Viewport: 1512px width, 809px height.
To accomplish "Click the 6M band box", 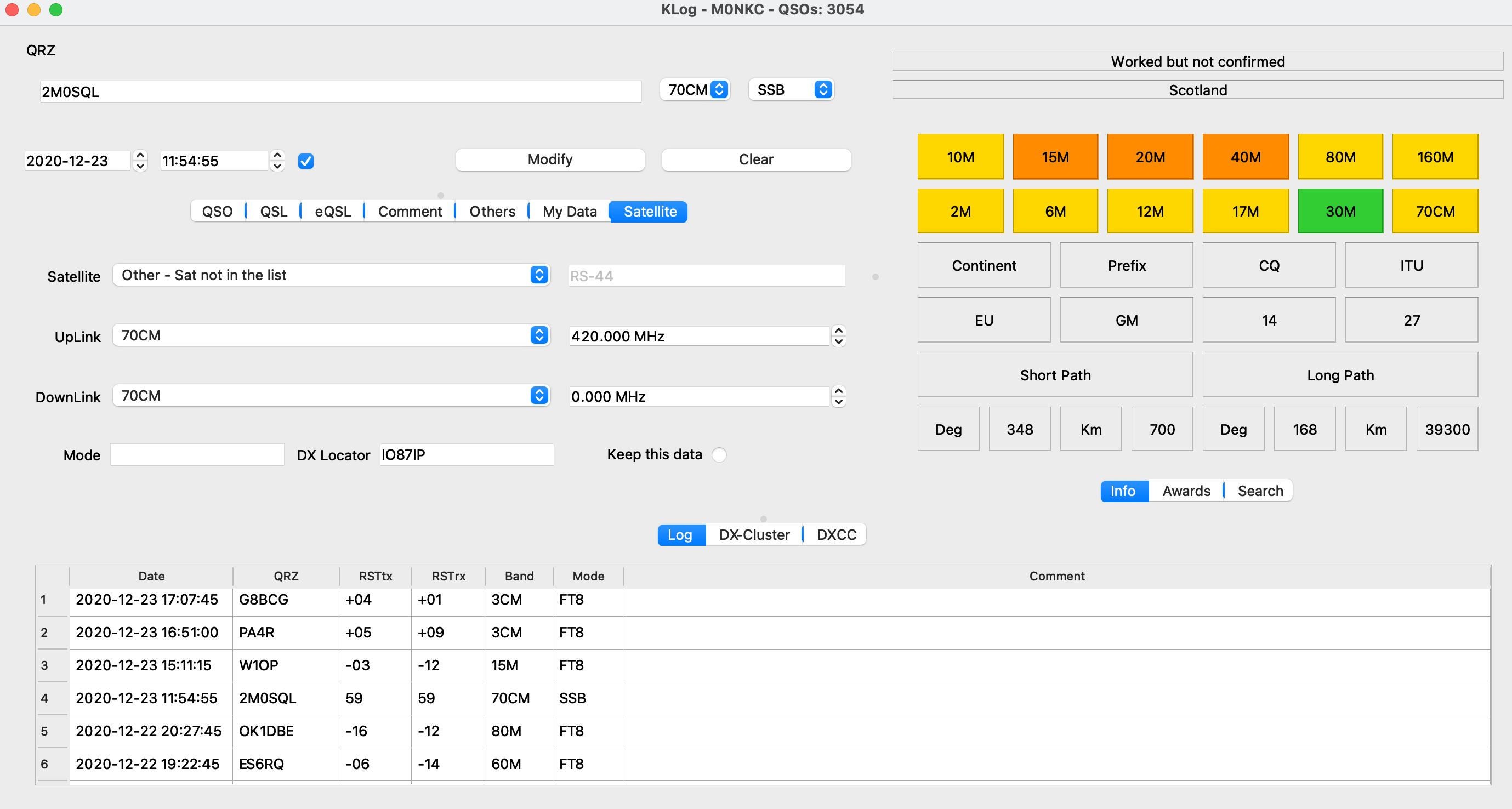I will (1055, 211).
